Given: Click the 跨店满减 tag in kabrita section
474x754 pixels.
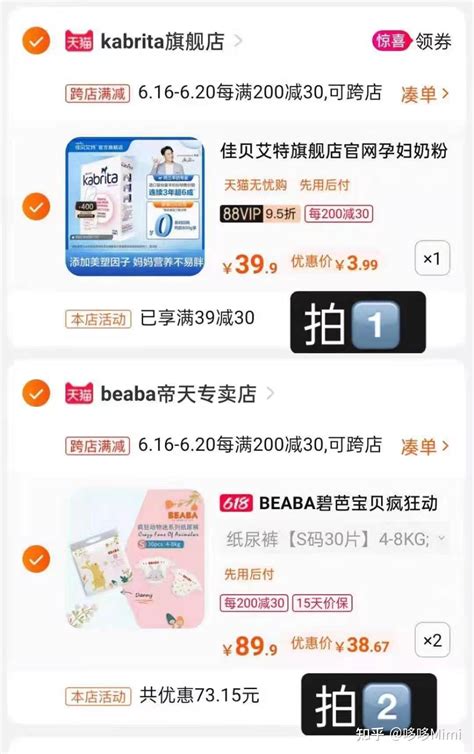Looking at the screenshot, I should (x=98, y=93).
